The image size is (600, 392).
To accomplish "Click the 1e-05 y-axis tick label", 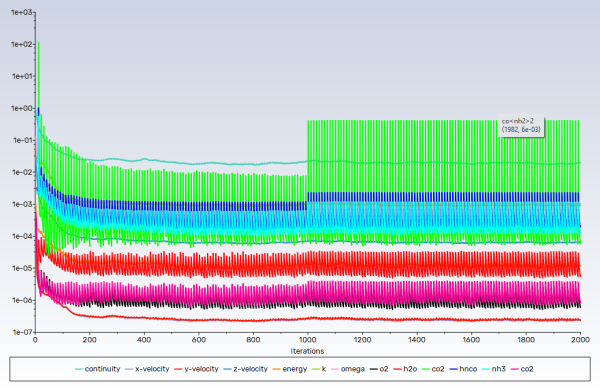I will [x=23, y=268].
